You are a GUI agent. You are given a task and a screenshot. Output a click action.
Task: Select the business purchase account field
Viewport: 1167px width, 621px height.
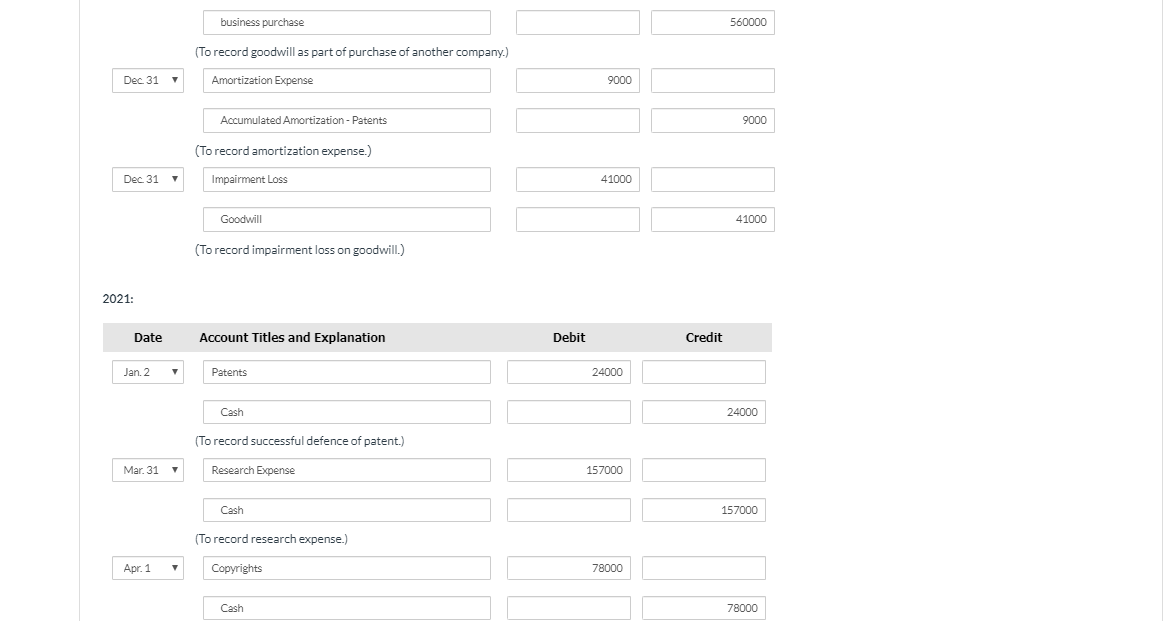[x=346, y=22]
